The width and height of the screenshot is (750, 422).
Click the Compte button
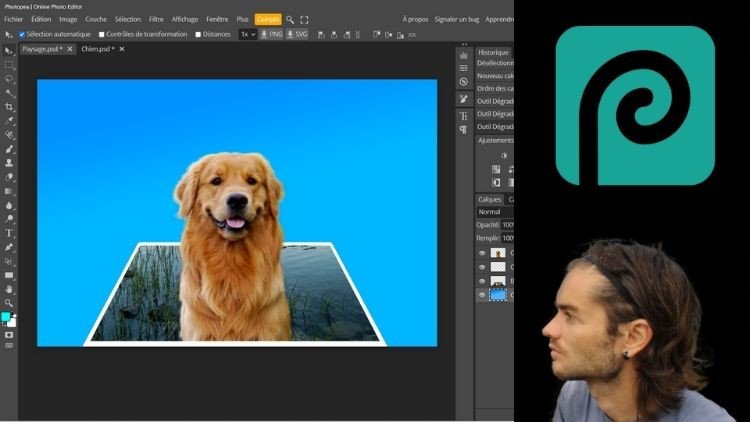point(268,19)
